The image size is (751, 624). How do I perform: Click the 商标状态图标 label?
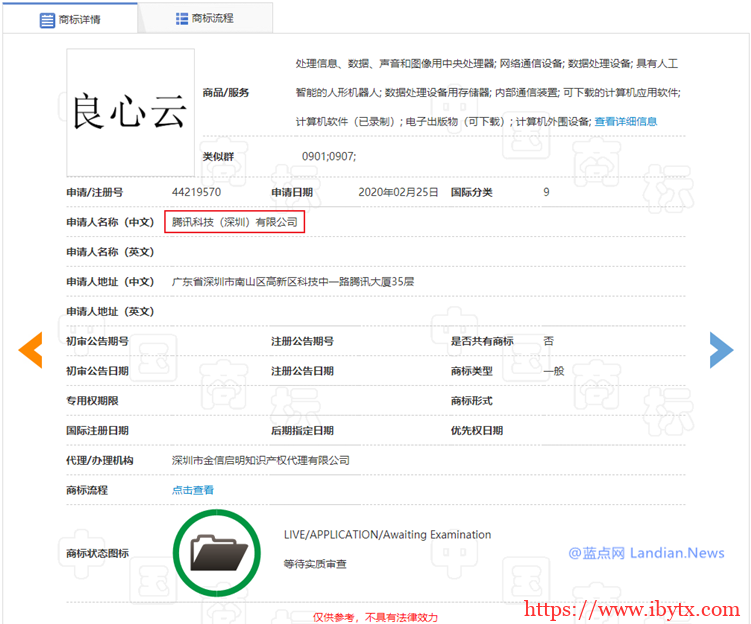(97, 554)
